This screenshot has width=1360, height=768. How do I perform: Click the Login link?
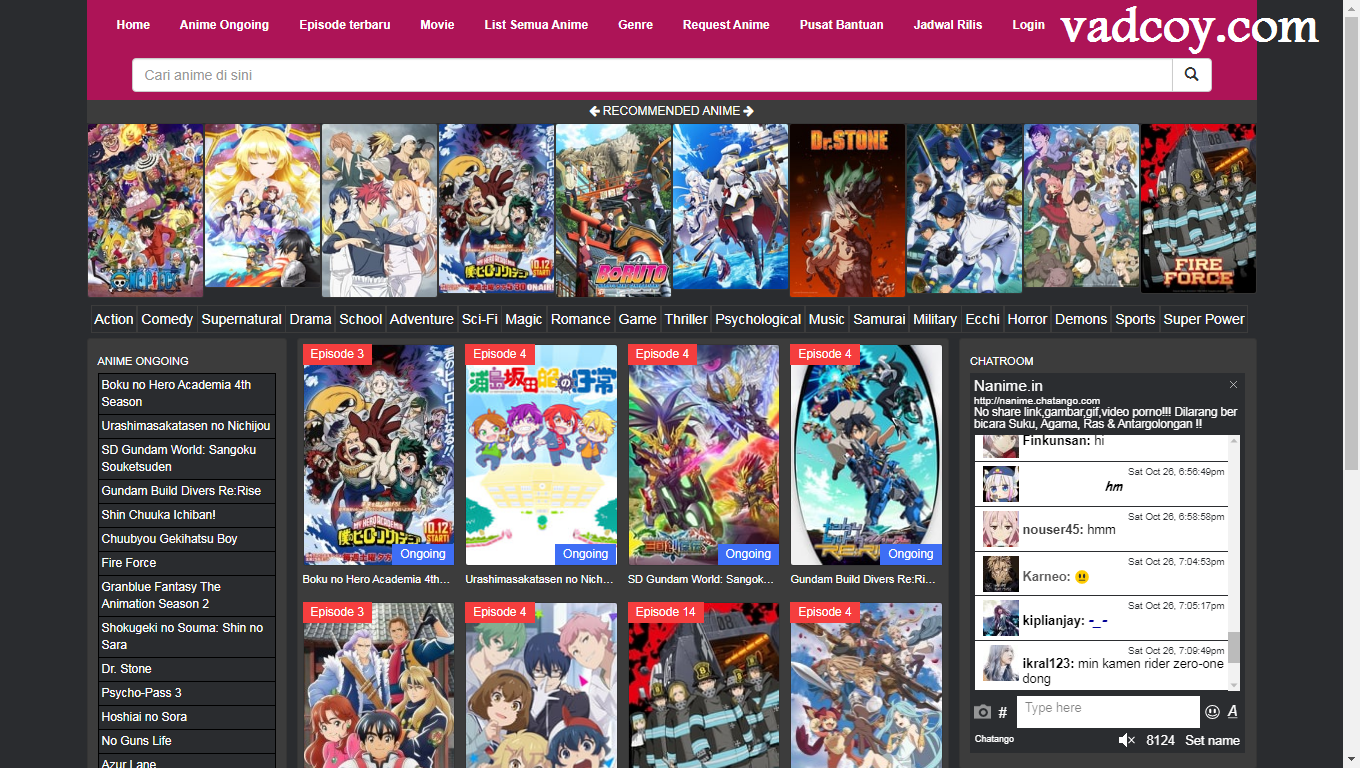[1028, 25]
